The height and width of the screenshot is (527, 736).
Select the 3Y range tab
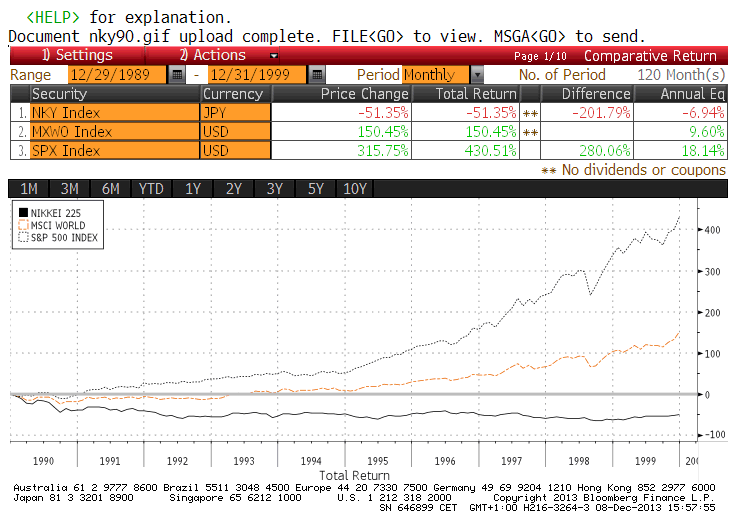274,189
